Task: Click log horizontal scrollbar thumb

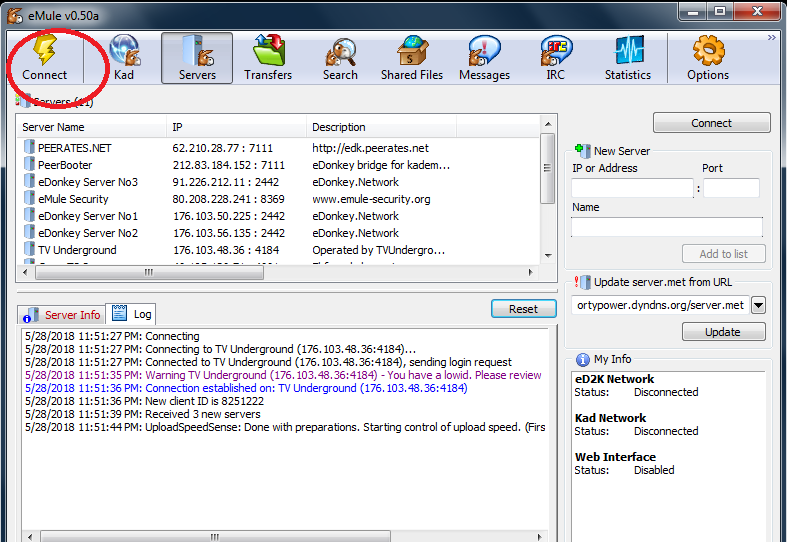Action: click(215, 536)
